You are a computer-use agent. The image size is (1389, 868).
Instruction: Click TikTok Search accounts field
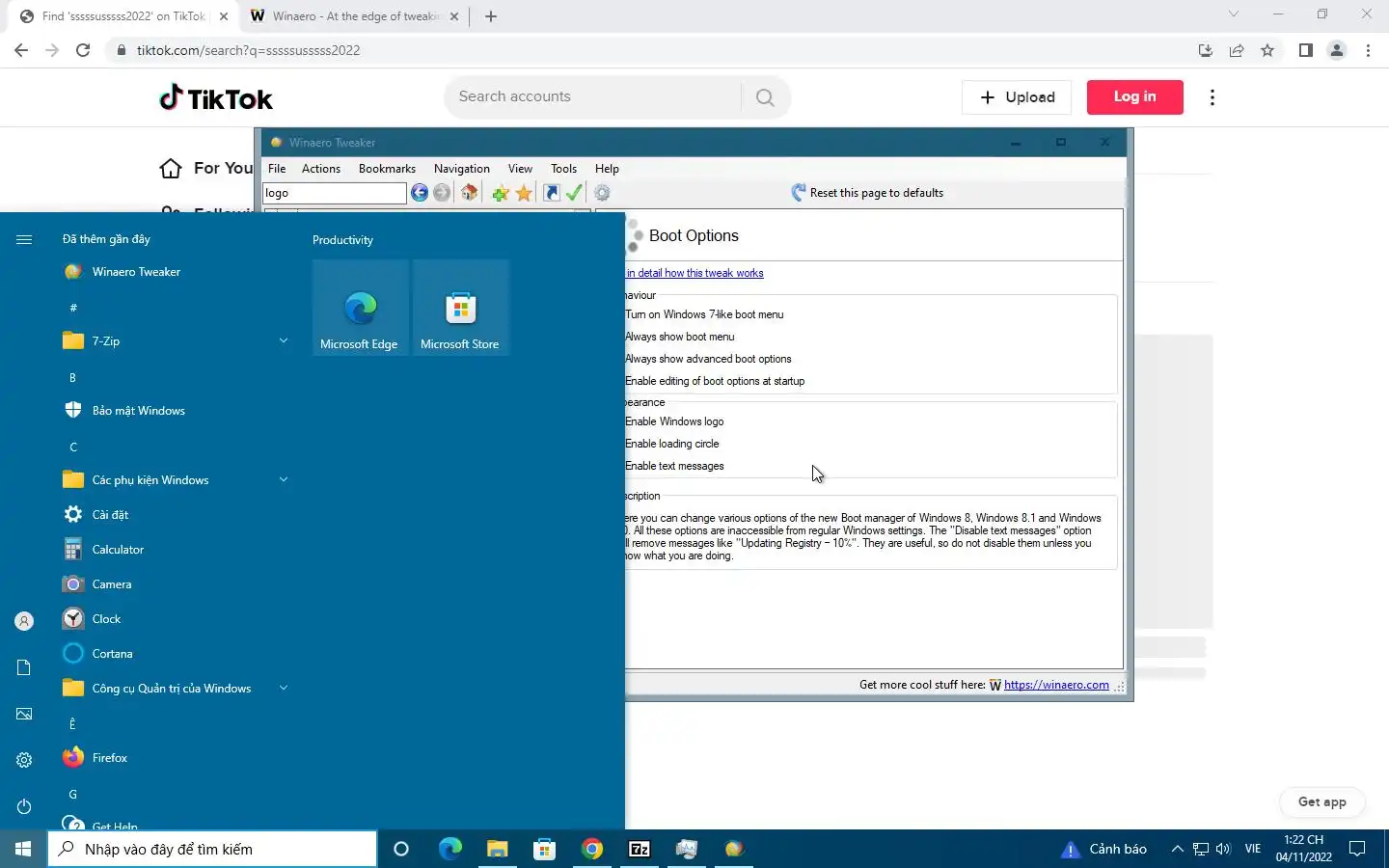tap(592, 97)
